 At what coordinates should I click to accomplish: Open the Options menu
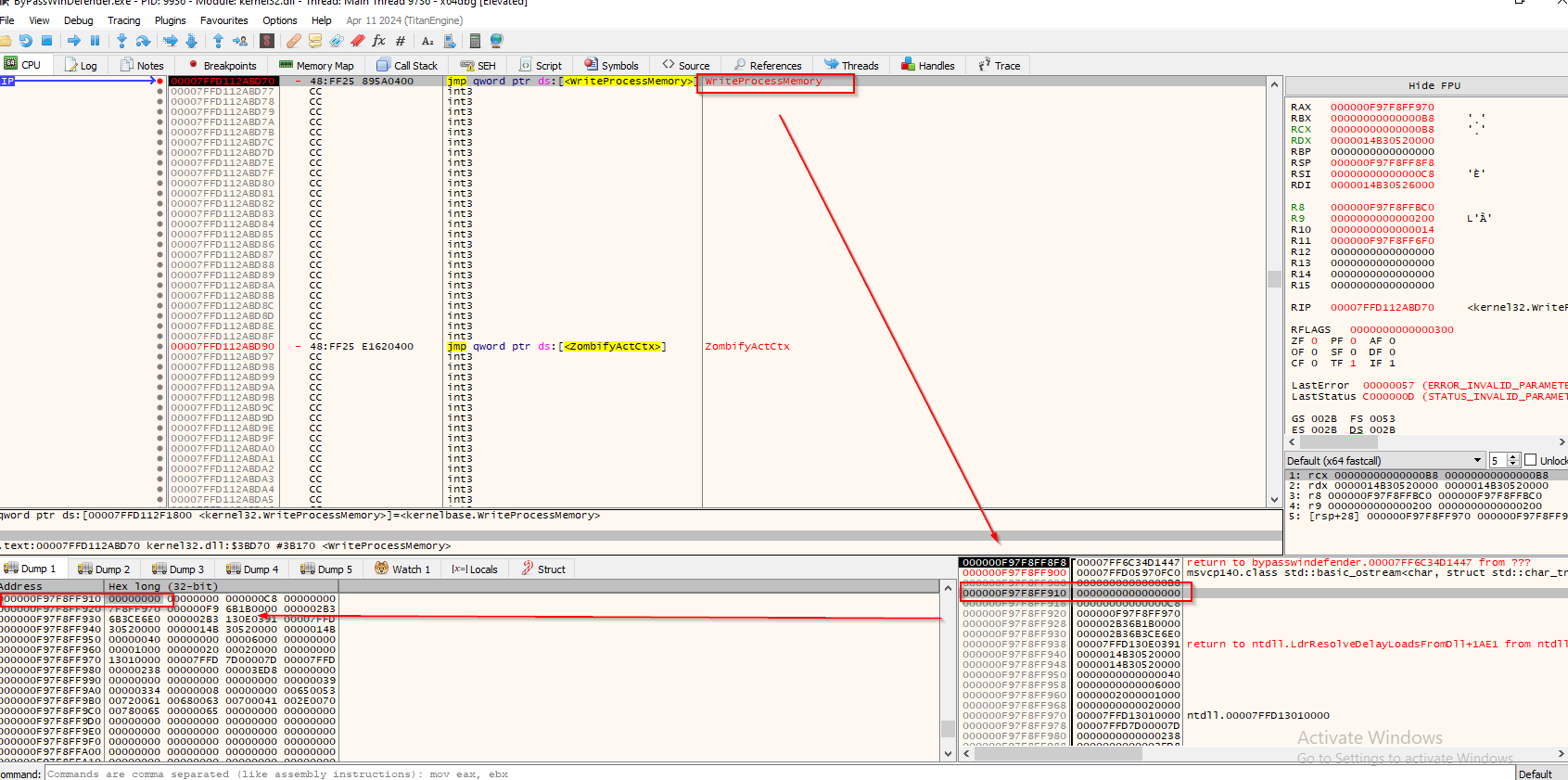pyautogui.click(x=279, y=20)
